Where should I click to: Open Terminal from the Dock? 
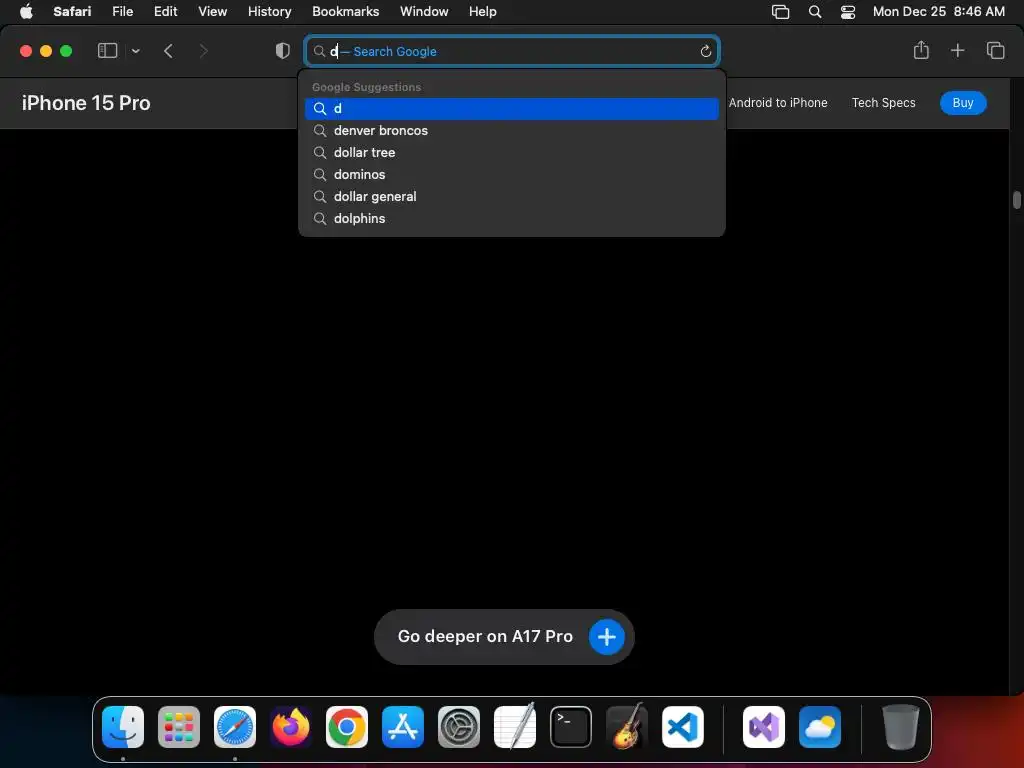tap(571, 727)
